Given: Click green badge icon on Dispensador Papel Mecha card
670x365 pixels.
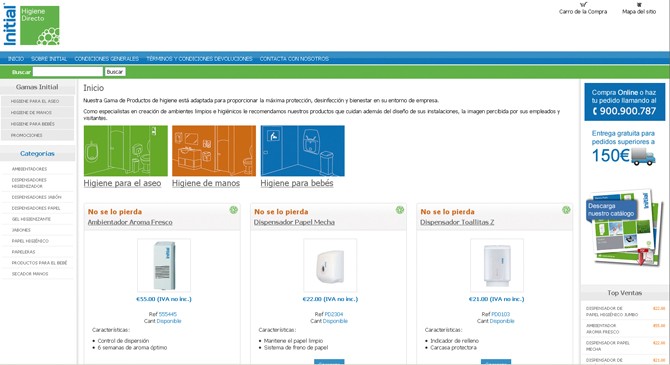Looking at the screenshot, I should click(x=400, y=210).
